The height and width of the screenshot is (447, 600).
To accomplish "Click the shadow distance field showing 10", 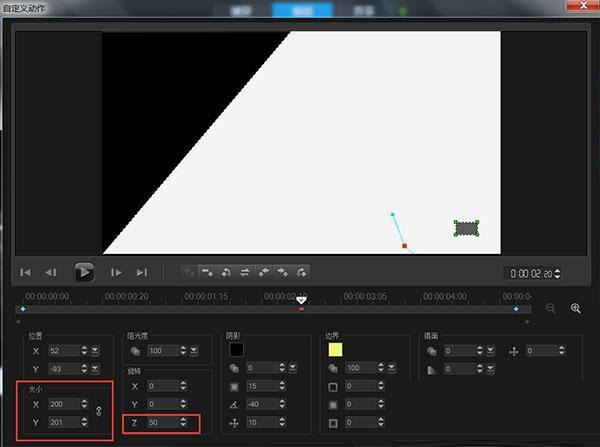I will (262, 423).
